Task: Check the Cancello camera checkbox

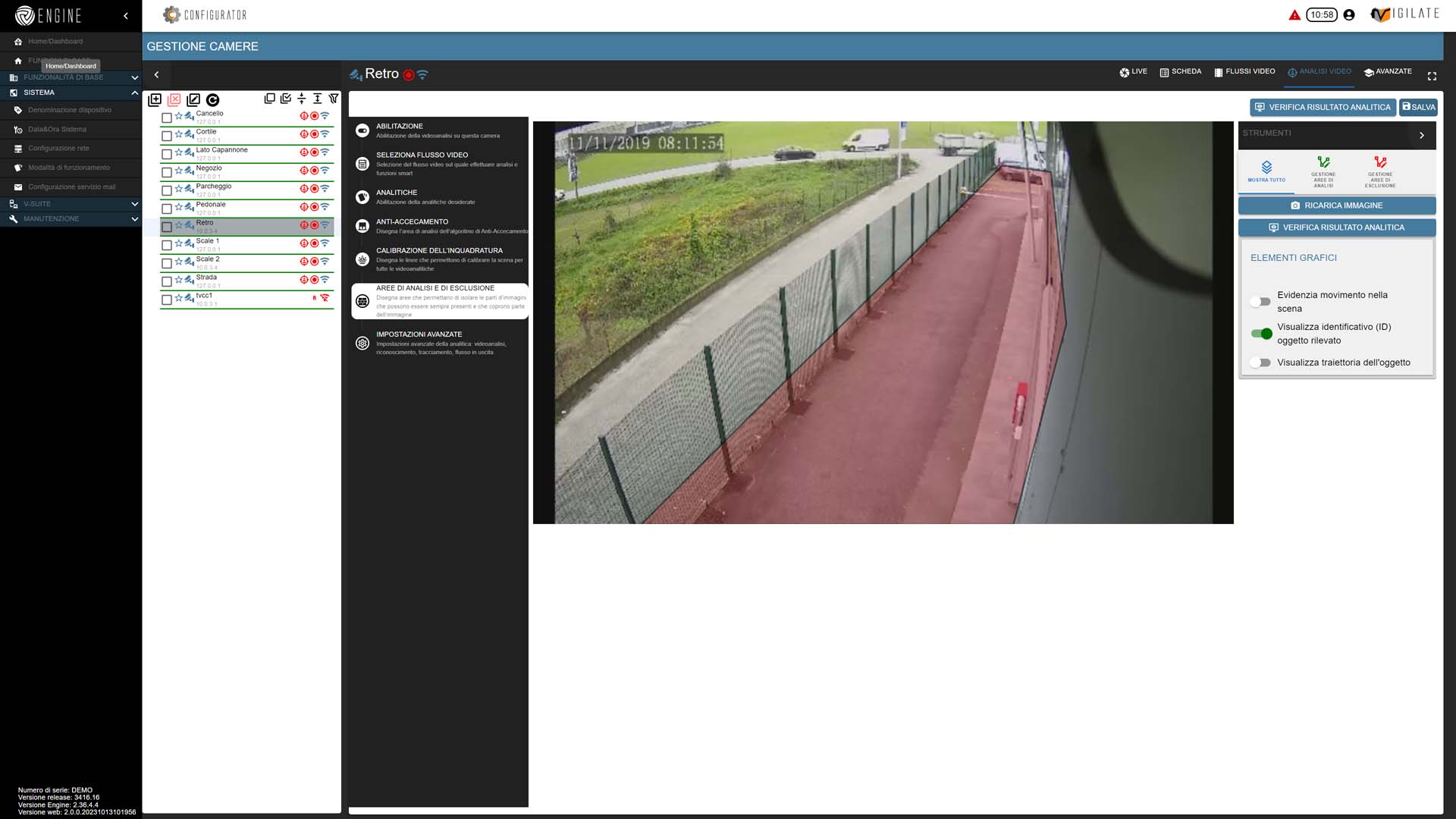Action: [x=167, y=118]
